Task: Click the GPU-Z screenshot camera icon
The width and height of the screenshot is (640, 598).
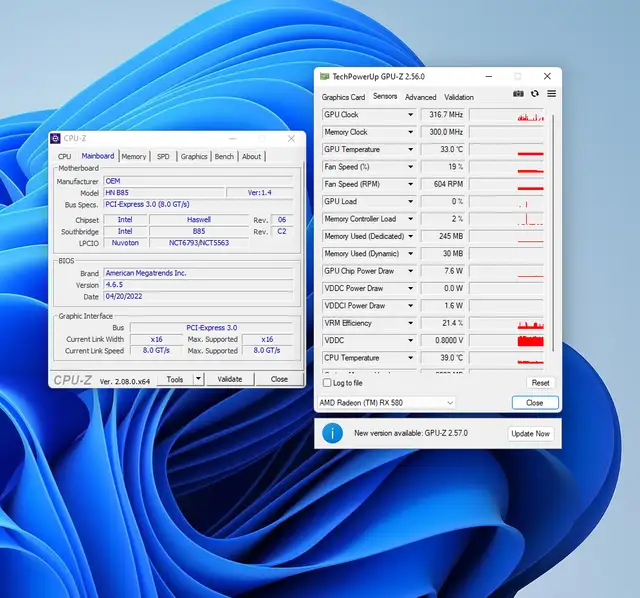Action: click(518, 94)
